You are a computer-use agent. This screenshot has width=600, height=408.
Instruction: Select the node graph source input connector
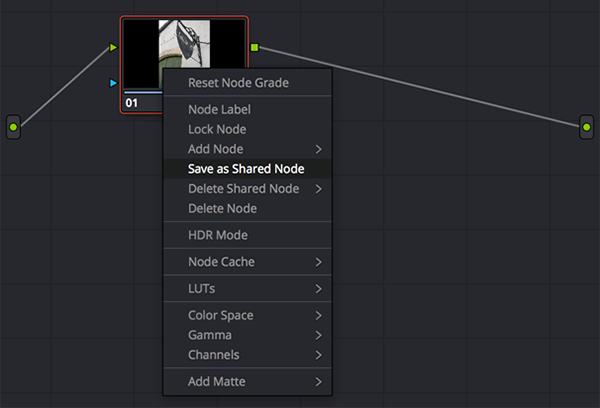13,127
